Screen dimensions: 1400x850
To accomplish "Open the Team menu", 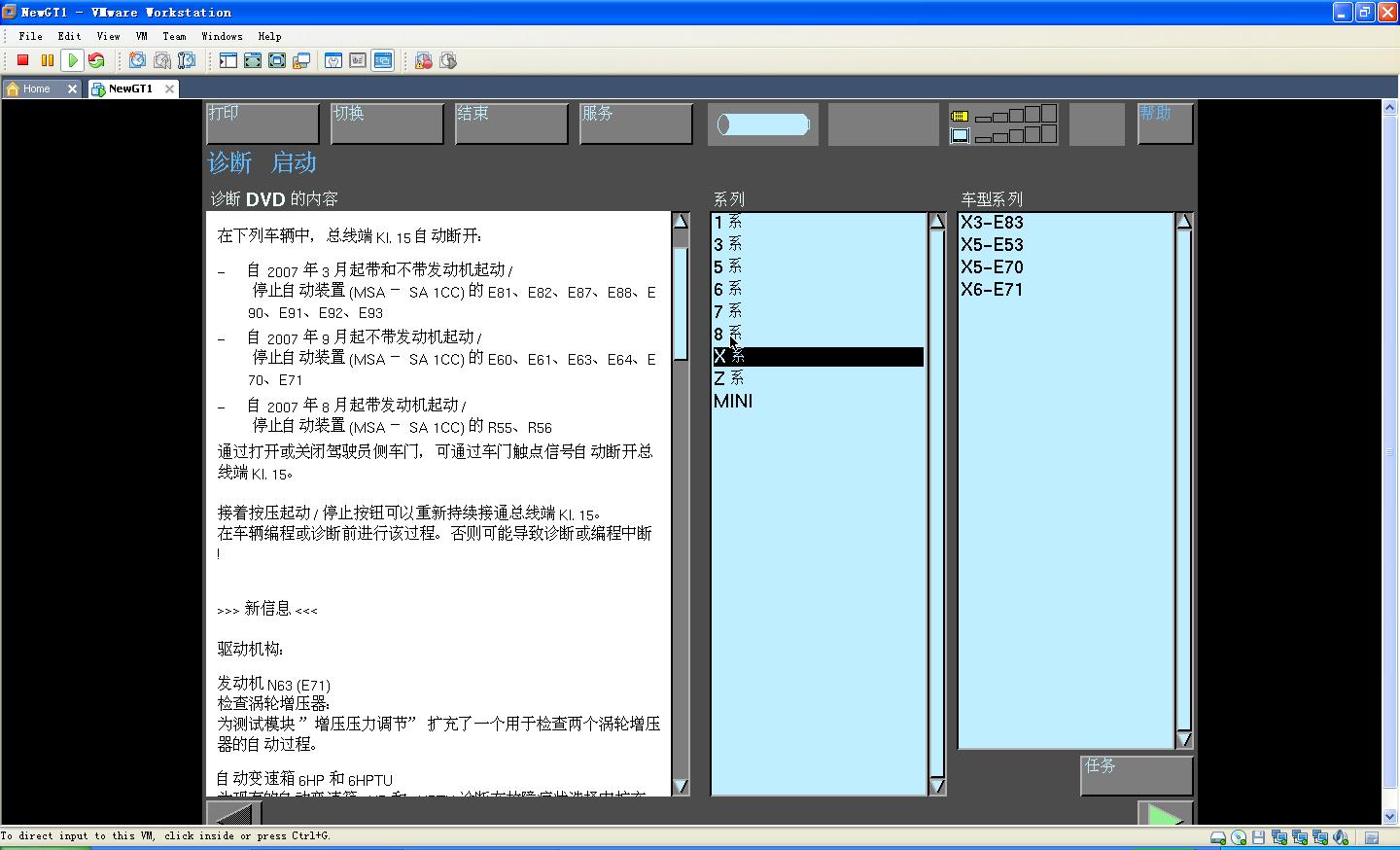I will [x=174, y=36].
